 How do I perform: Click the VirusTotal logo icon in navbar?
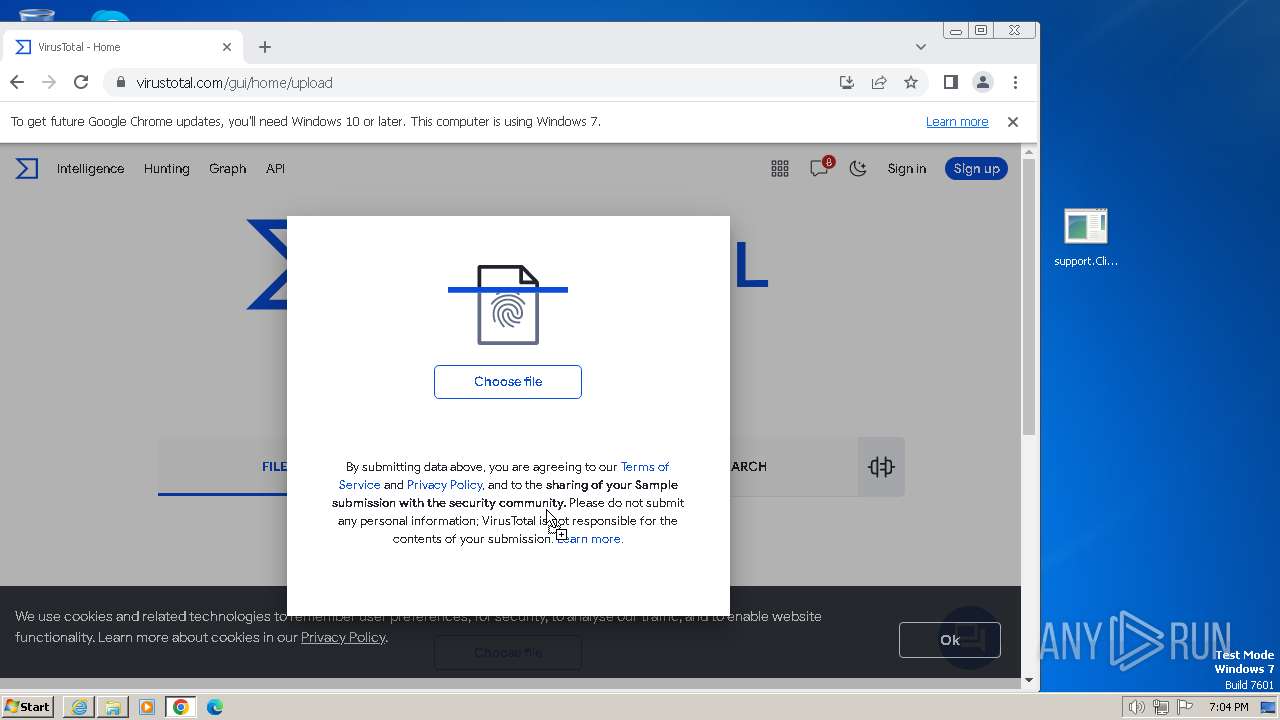[x=27, y=169]
